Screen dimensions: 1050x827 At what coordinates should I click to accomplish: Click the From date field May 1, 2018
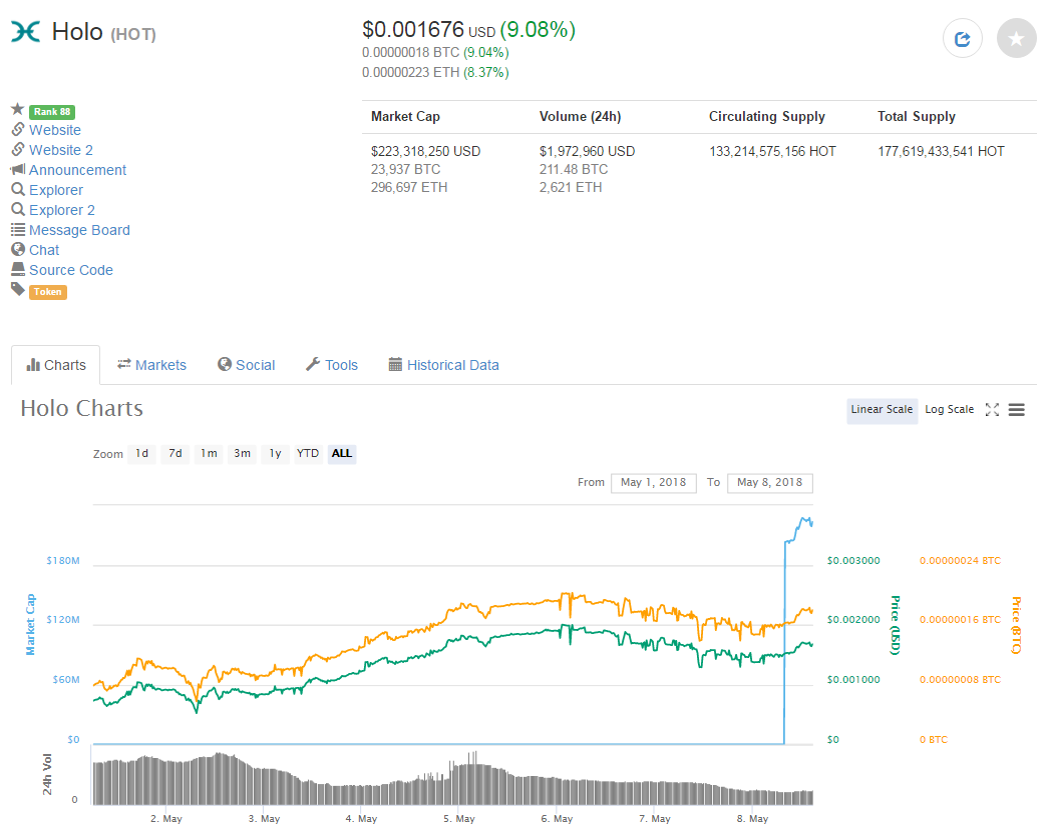[654, 482]
